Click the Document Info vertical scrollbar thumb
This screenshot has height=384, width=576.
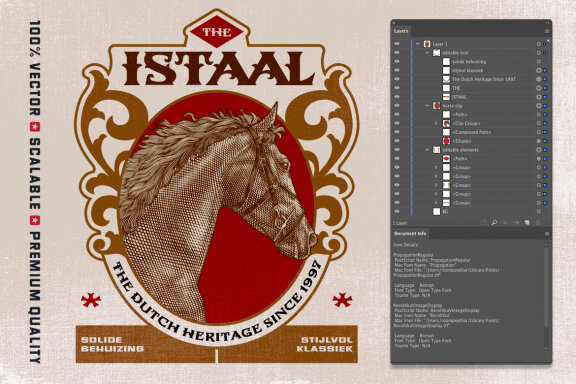546,287
